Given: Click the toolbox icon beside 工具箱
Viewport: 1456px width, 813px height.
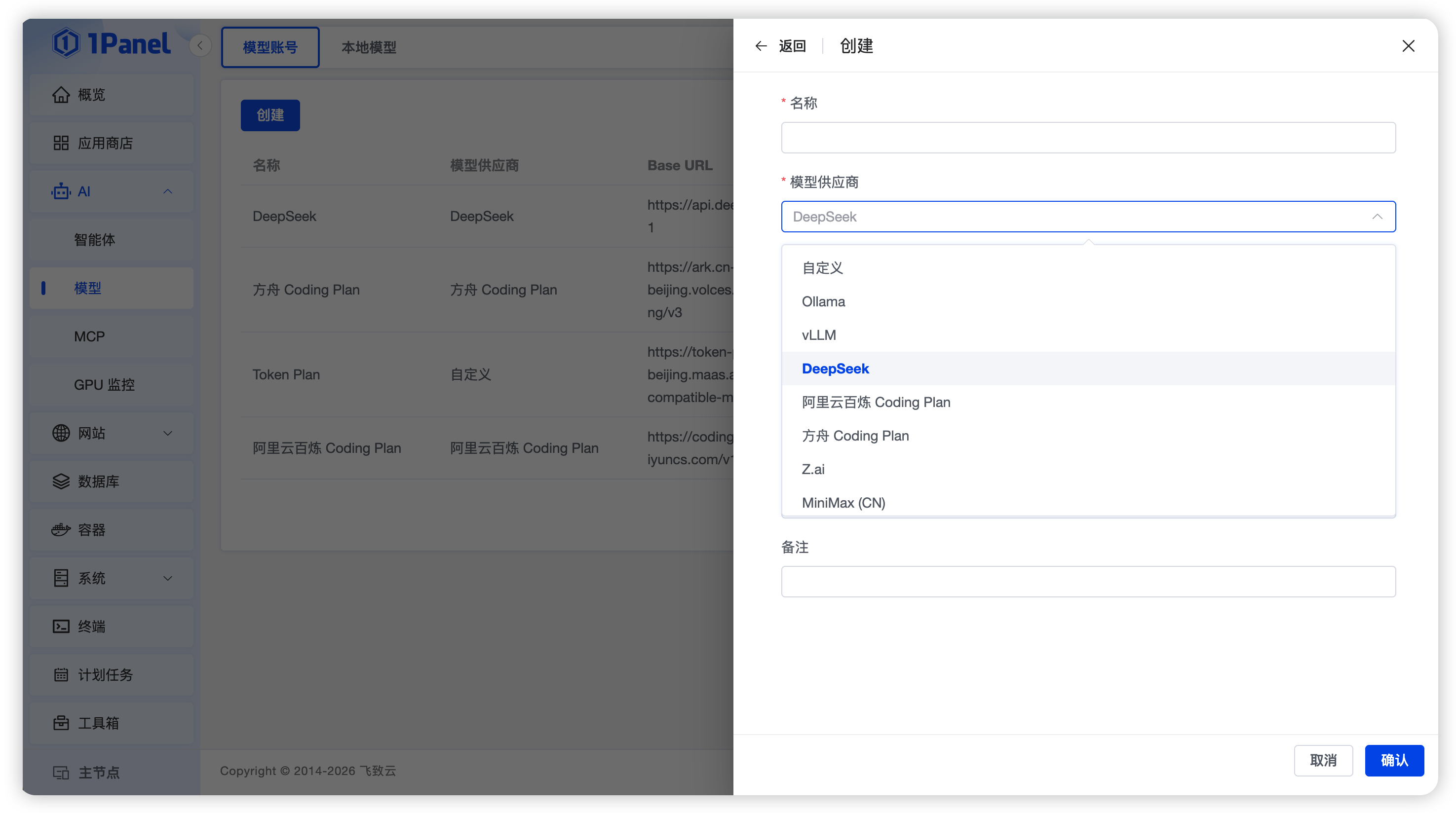Looking at the screenshot, I should click(x=61, y=723).
